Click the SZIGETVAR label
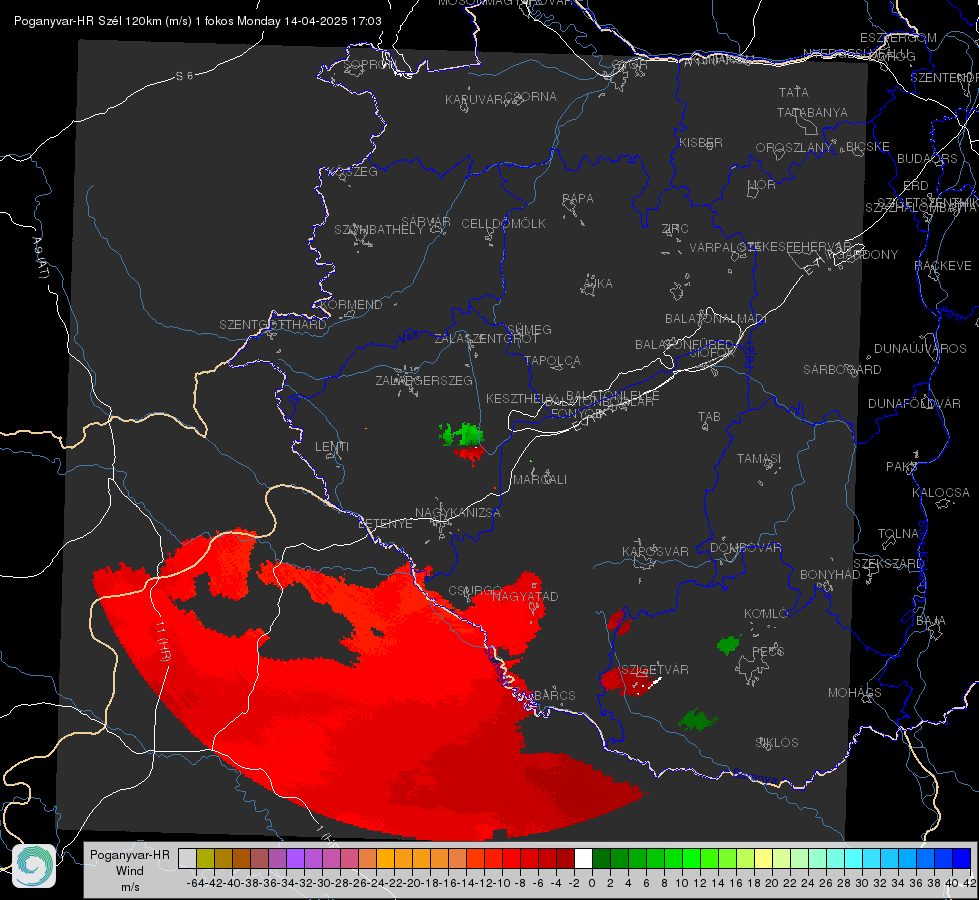 [x=655, y=670]
